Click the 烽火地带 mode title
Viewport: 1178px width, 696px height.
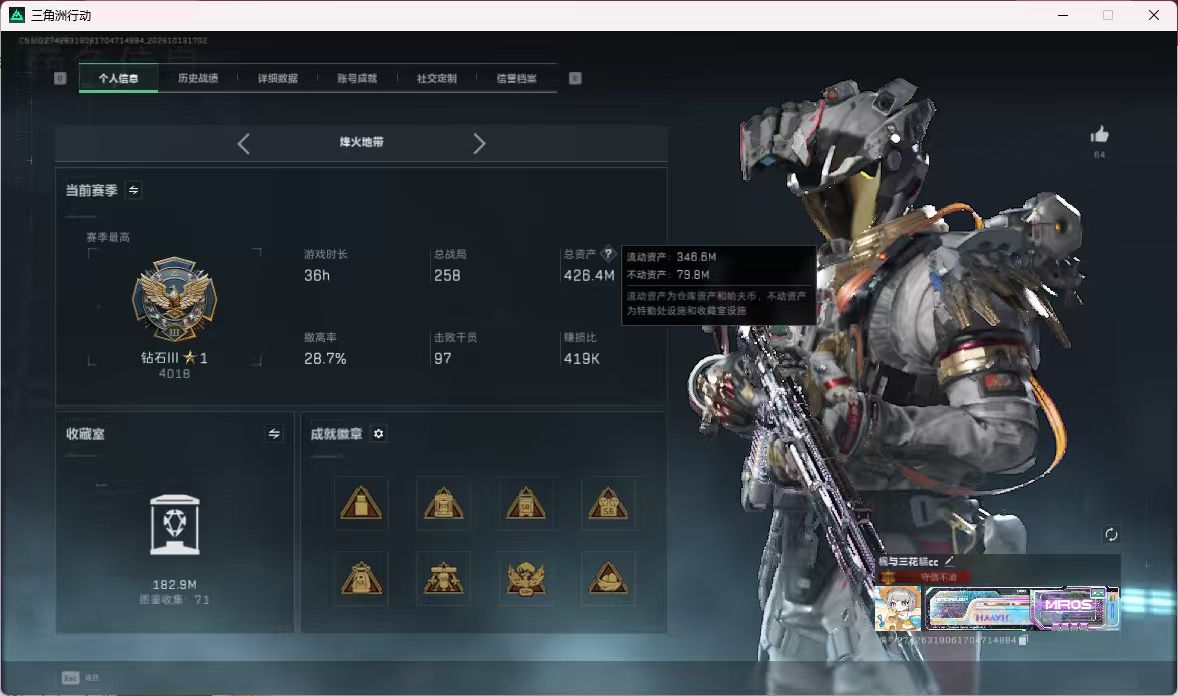coord(361,142)
